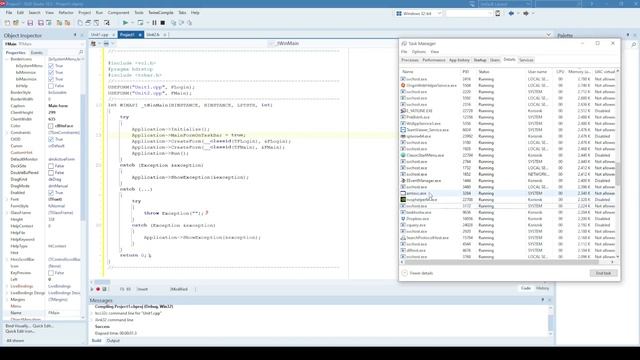
Task: Open the Component menu
Action: click(118, 13)
